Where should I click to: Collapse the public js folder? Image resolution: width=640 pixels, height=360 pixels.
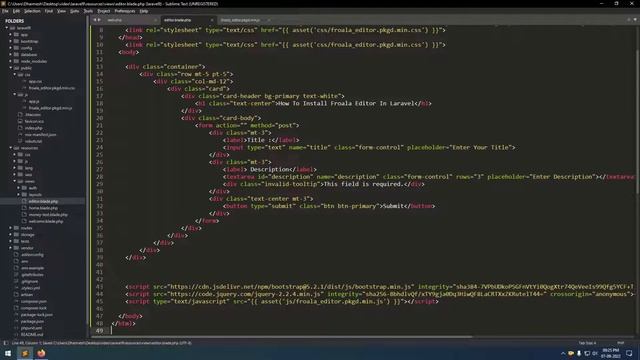(15, 95)
